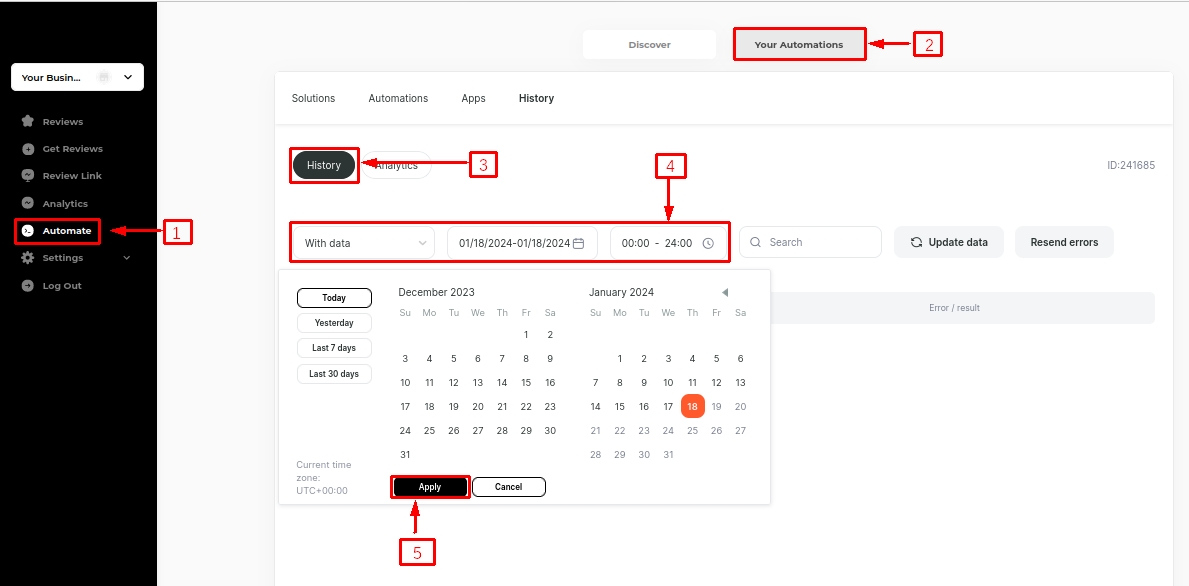Expand the Settings submenu chevron
The height and width of the screenshot is (586, 1189).
click(x=126, y=258)
